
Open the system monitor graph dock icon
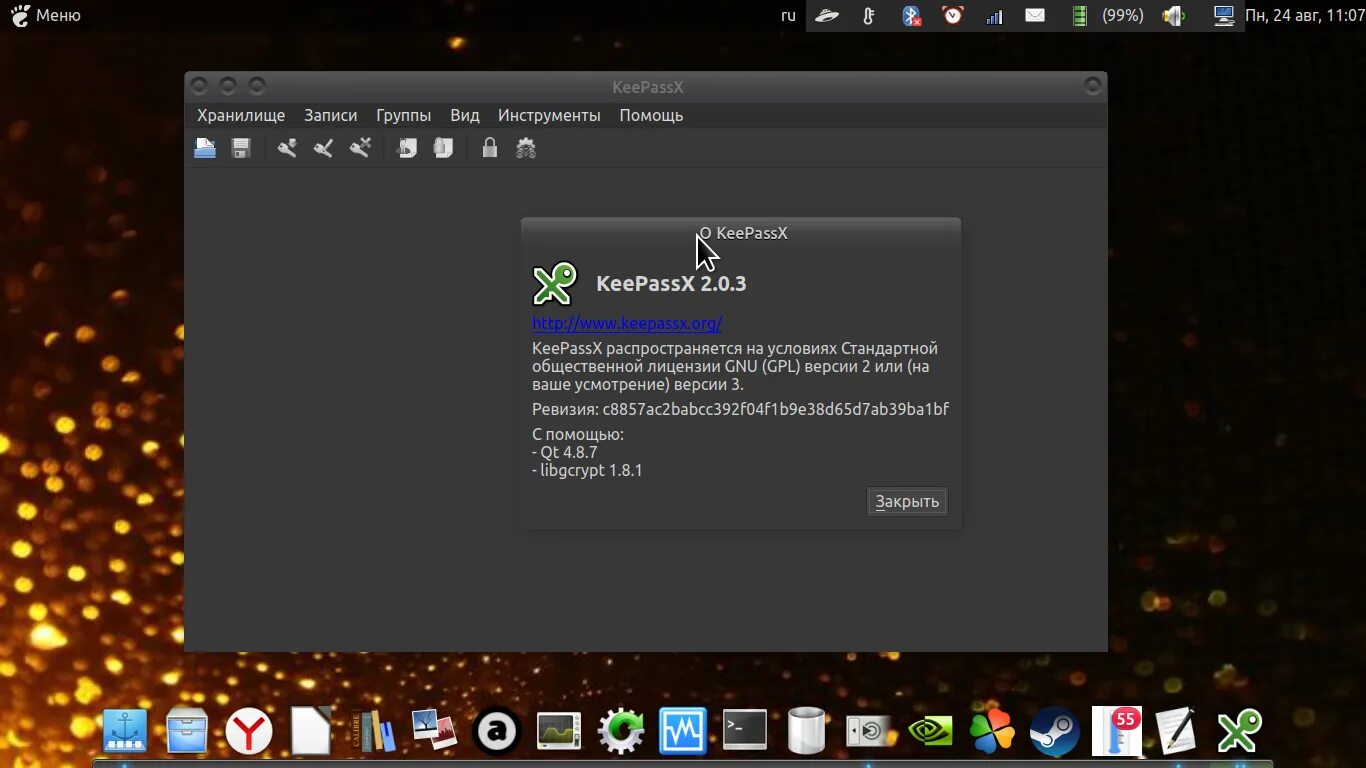click(x=558, y=731)
